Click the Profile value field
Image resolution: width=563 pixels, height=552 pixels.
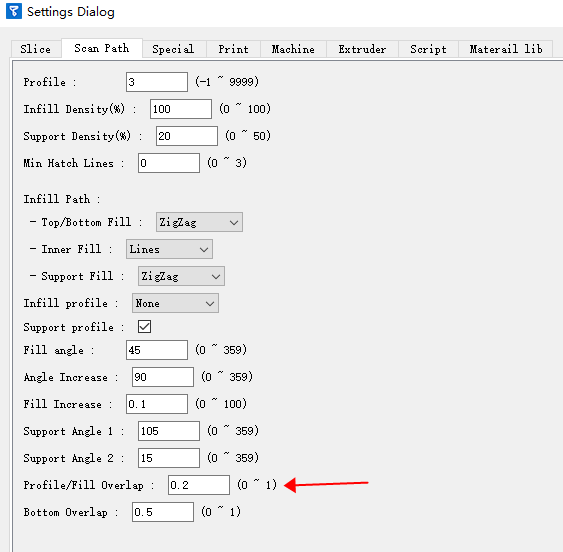pos(157,82)
